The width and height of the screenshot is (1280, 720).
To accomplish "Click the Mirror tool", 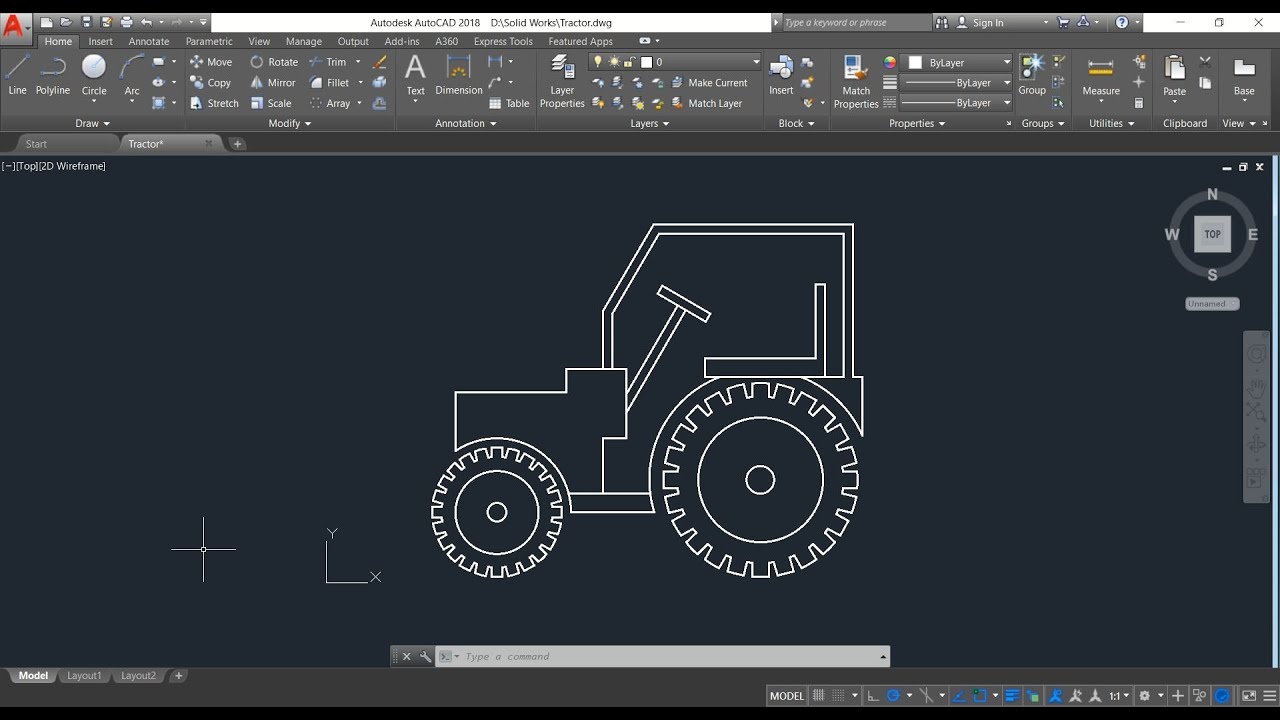I will pos(273,83).
